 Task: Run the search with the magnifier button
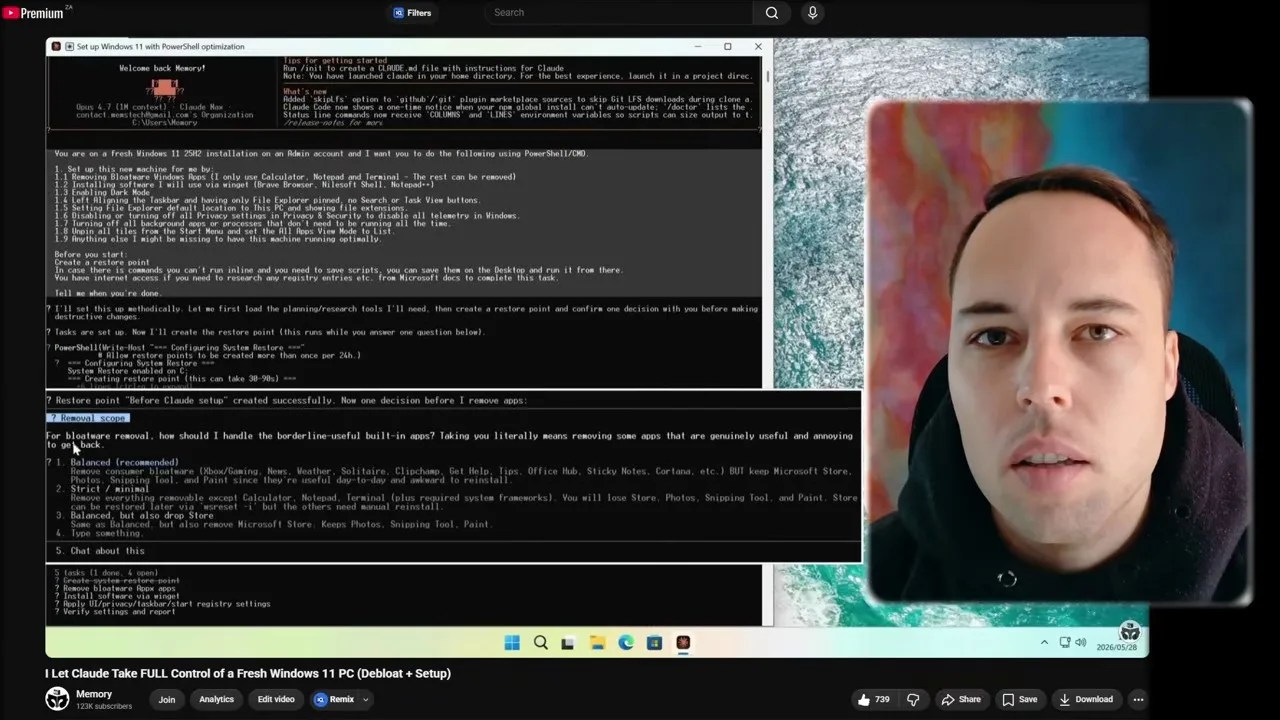point(772,13)
